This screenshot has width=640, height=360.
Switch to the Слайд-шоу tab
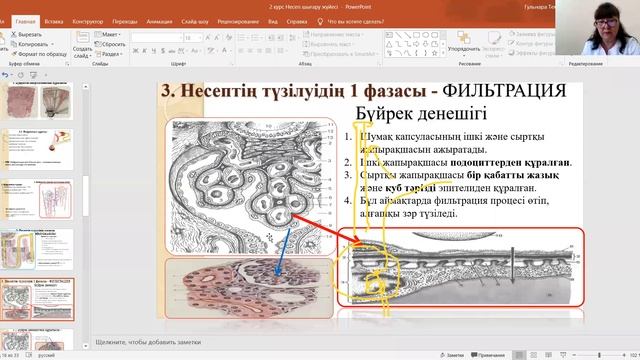[195, 22]
